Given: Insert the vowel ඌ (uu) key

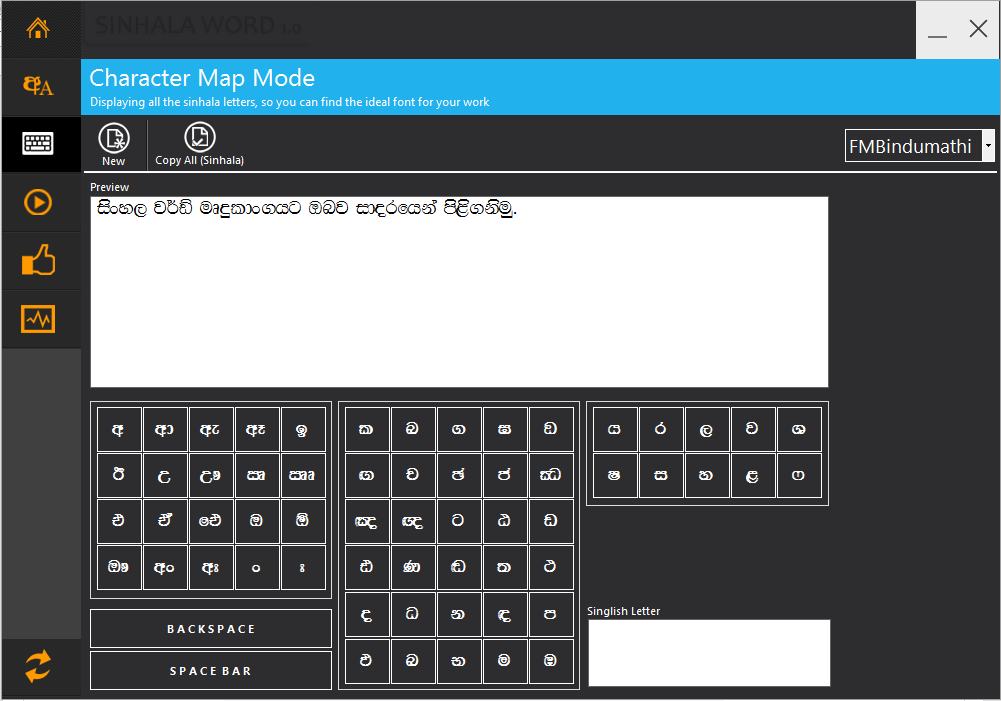Looking at the screenshot, I should coord(211,475).
